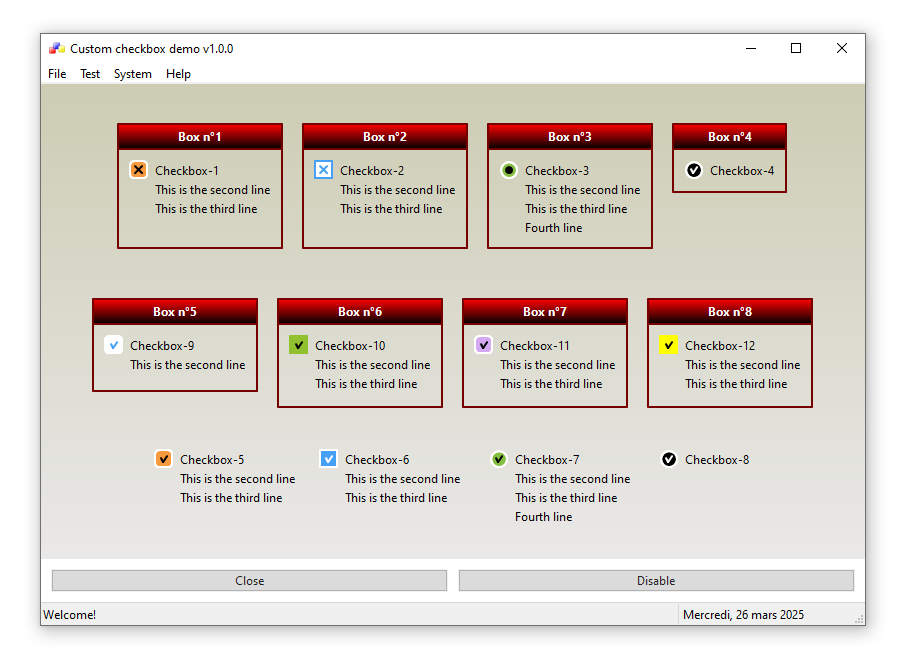The width and height of the screenshot is (900, 662).
Task: Toggle the orange Checkbox-1 box
Action: tap(139, 170)
